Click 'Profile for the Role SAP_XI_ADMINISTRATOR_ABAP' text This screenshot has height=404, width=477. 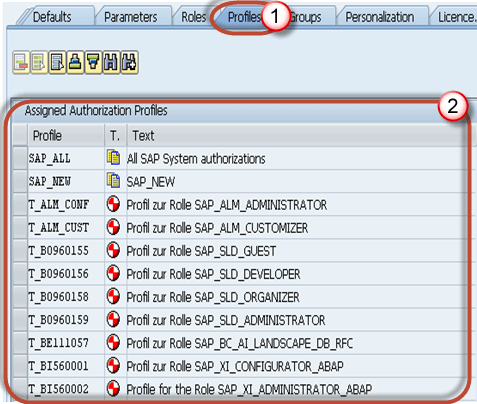(x=249, y=389)
